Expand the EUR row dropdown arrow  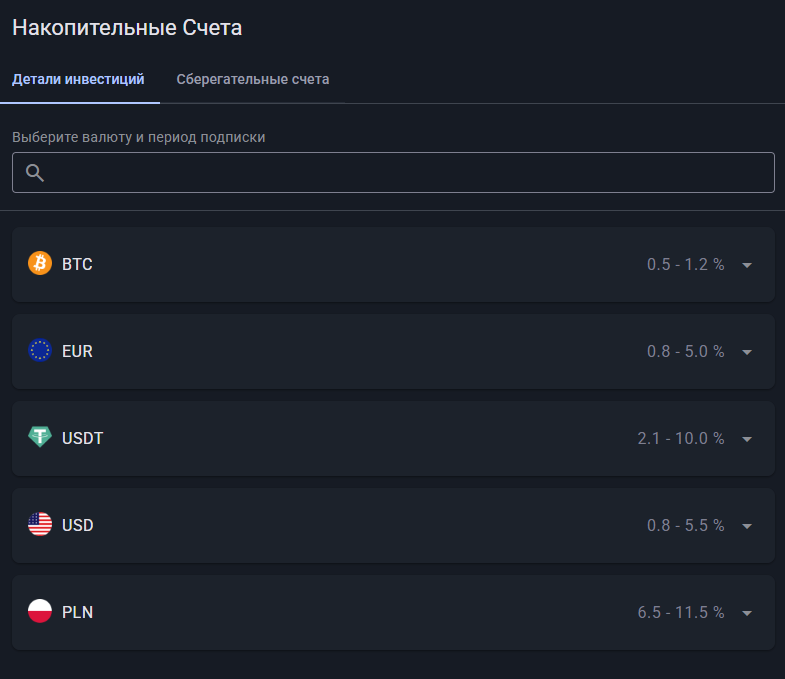point(747,352)
